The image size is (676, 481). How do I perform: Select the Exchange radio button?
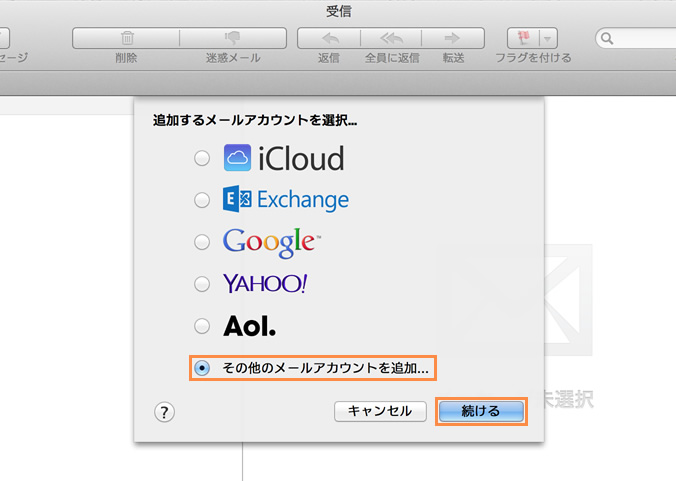[202, 200]
